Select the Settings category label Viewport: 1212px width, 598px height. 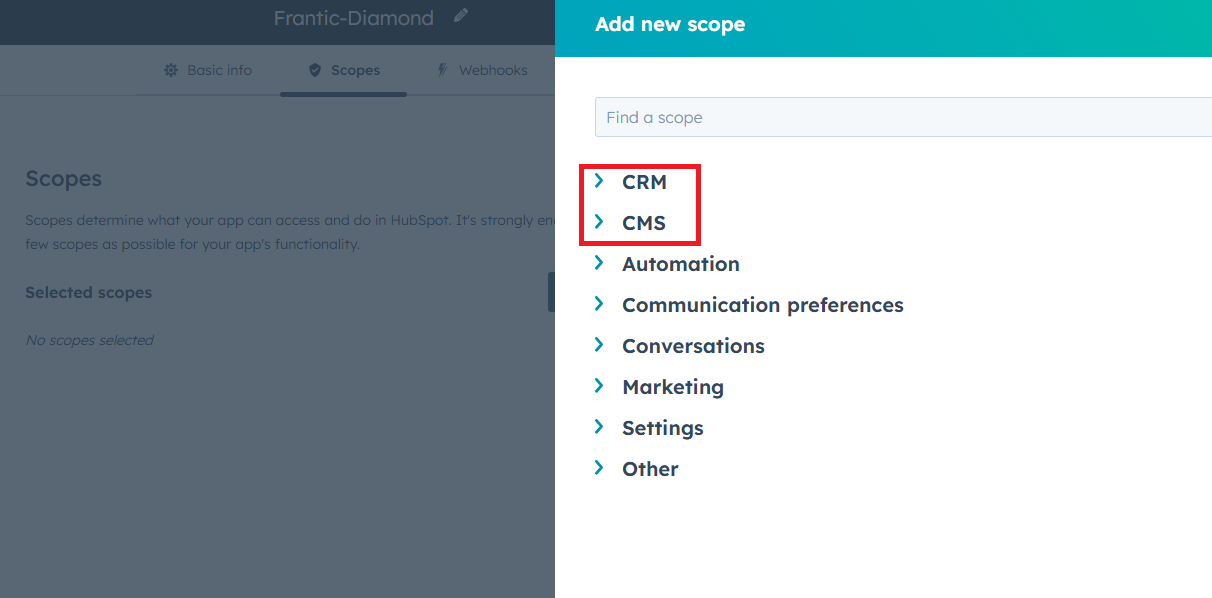(x=663, y=428)
